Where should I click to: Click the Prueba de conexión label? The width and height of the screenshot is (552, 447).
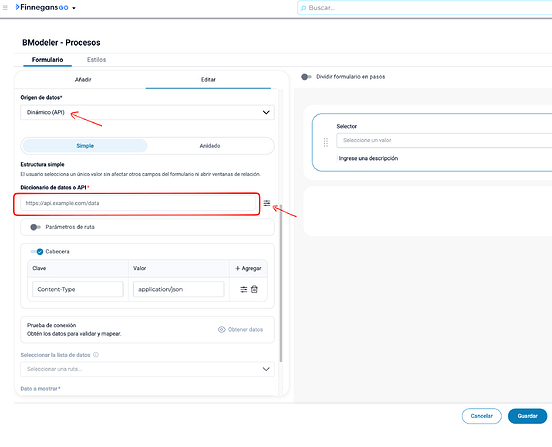(51, 325)
